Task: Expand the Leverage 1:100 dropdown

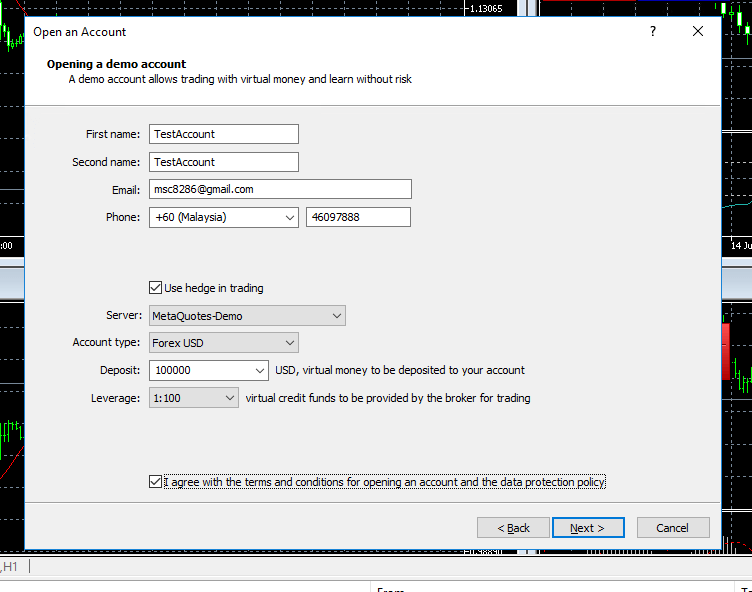Action: 229,398
